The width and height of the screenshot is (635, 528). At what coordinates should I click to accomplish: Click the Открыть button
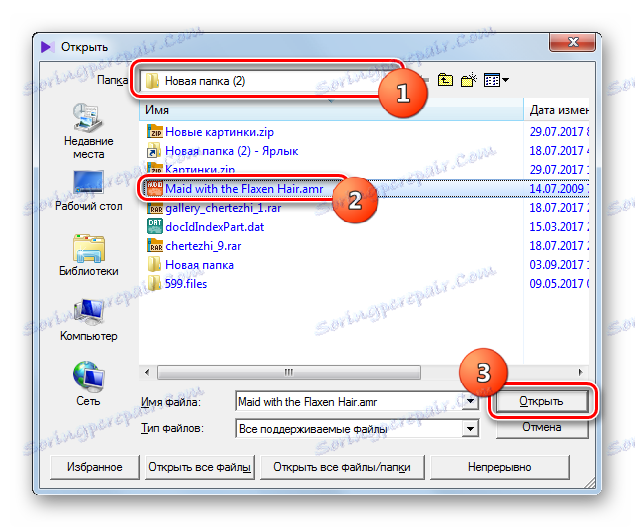click(x=541, y=401)
